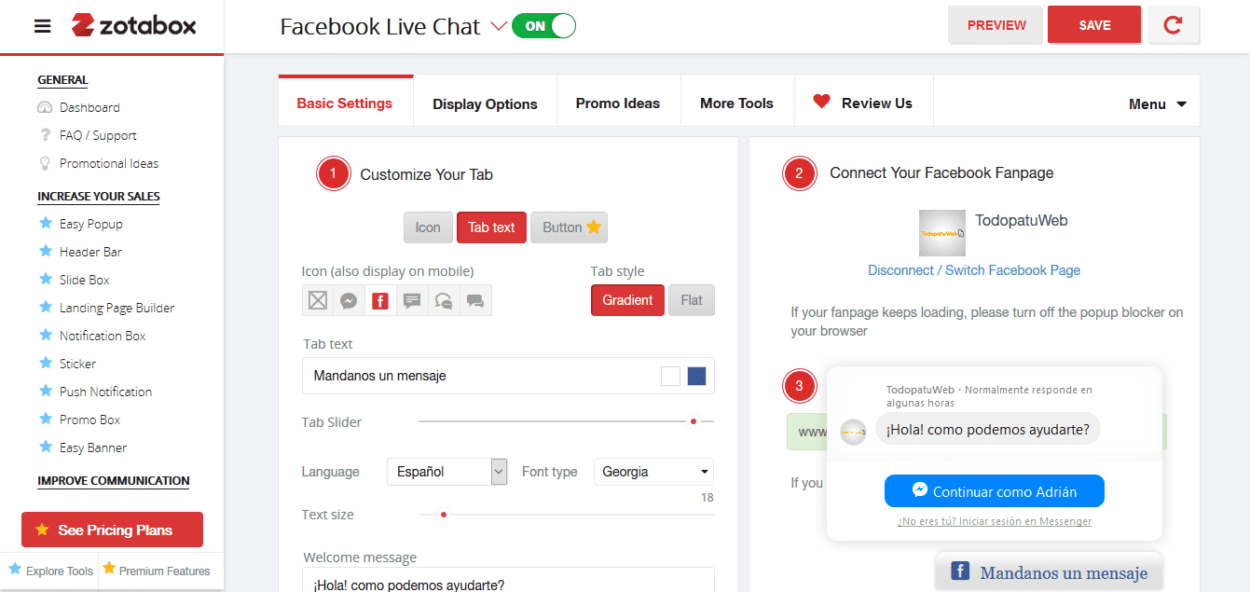Open the Language dropdown showing Español
The height and width of the screenshot is (592, 1250).
click(447, 471)
